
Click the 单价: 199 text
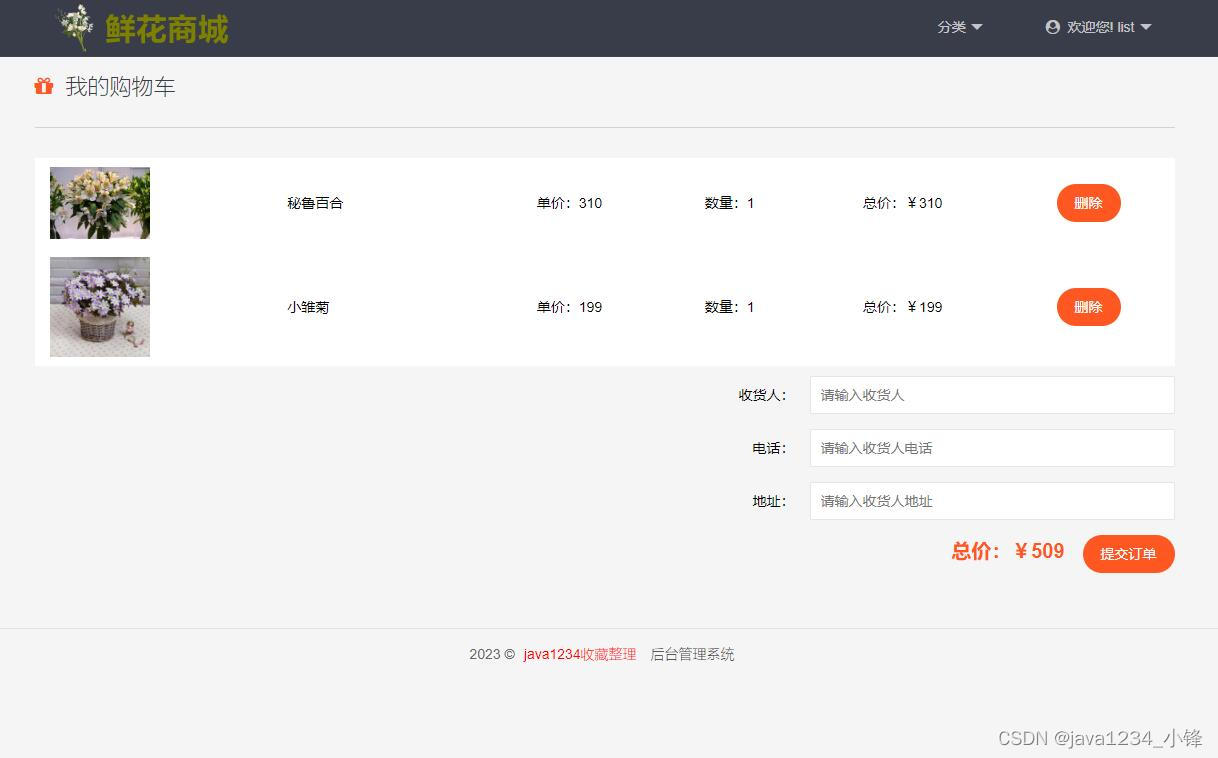569,307
